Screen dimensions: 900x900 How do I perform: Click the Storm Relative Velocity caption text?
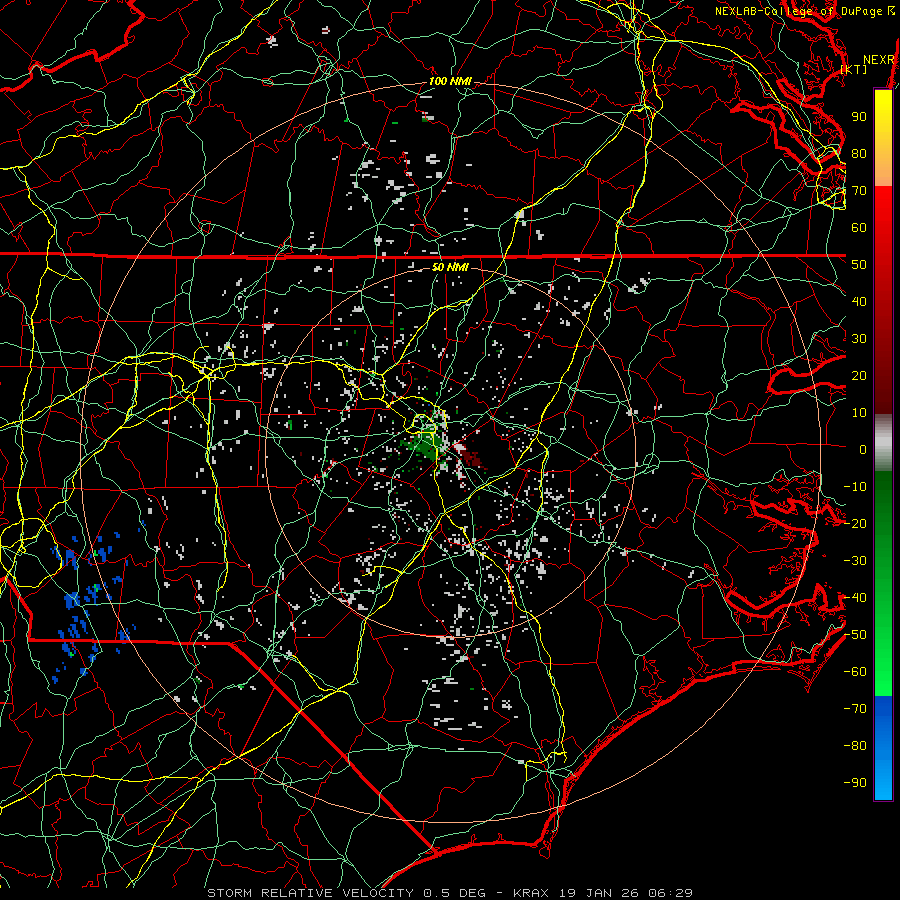pos(449,893)
